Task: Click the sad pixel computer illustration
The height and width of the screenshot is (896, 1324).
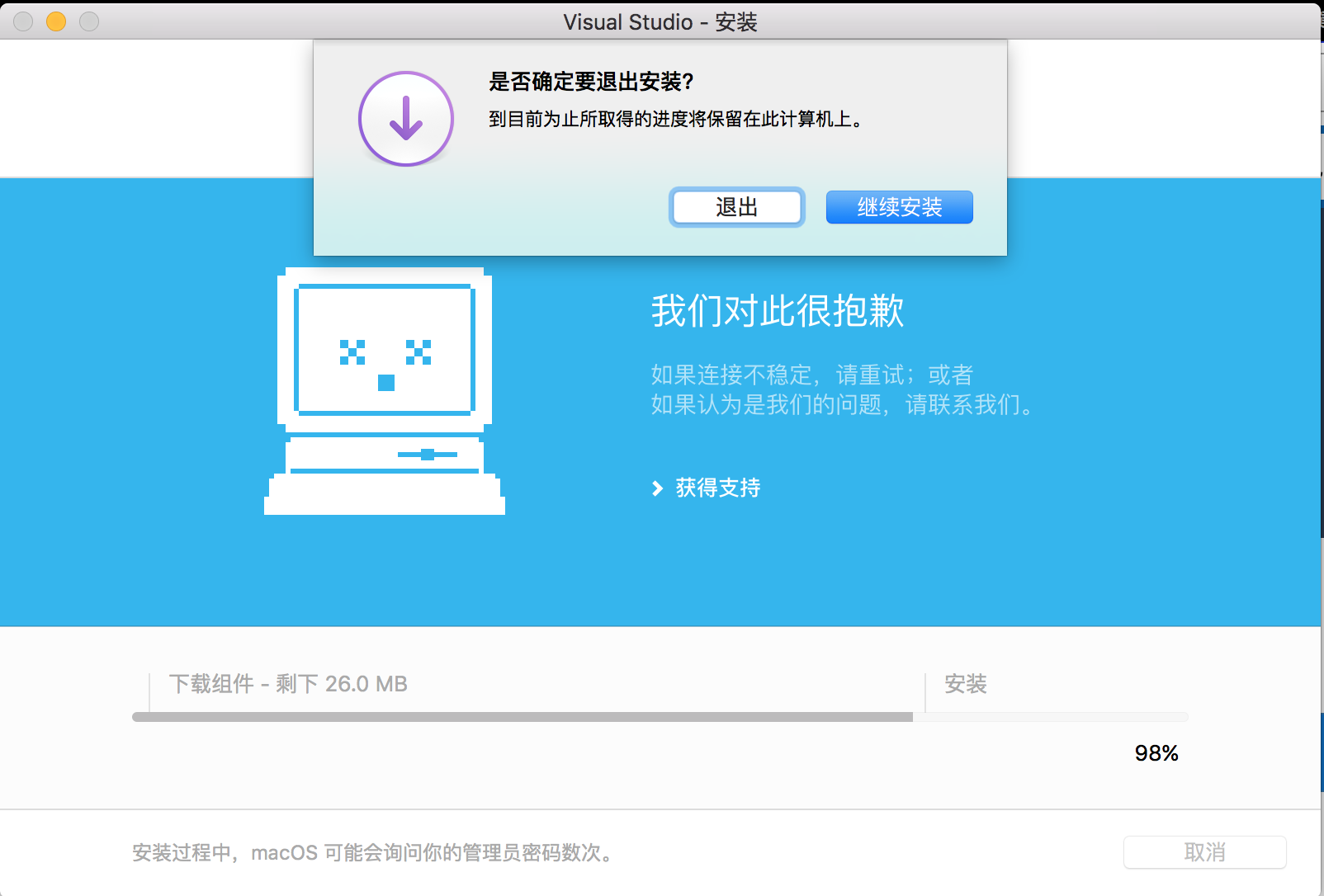Action: click(x=385, y=391)
